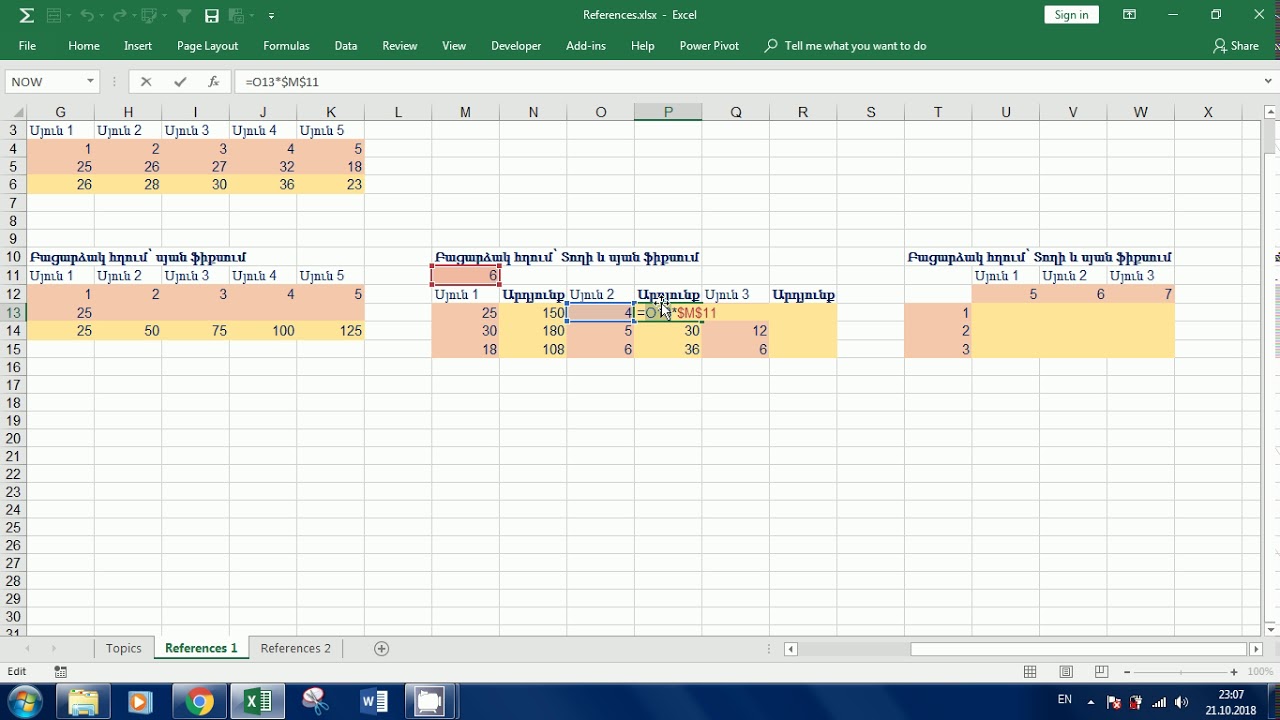Open the Data ribbon tab
The height and width of the screenshot is (720, 1280).
(346, 46)
